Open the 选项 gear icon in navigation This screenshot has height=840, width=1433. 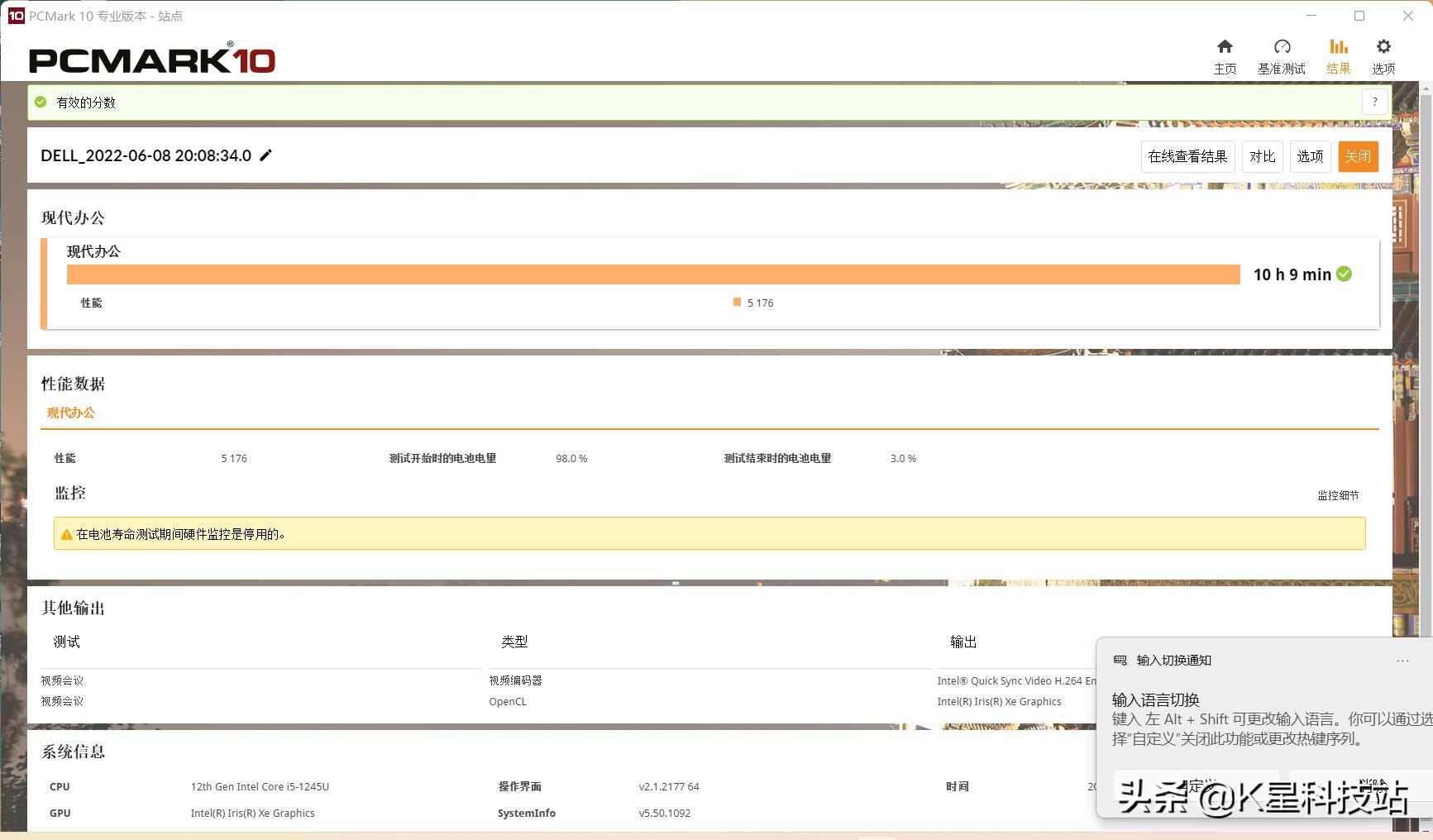(1383, 47)
